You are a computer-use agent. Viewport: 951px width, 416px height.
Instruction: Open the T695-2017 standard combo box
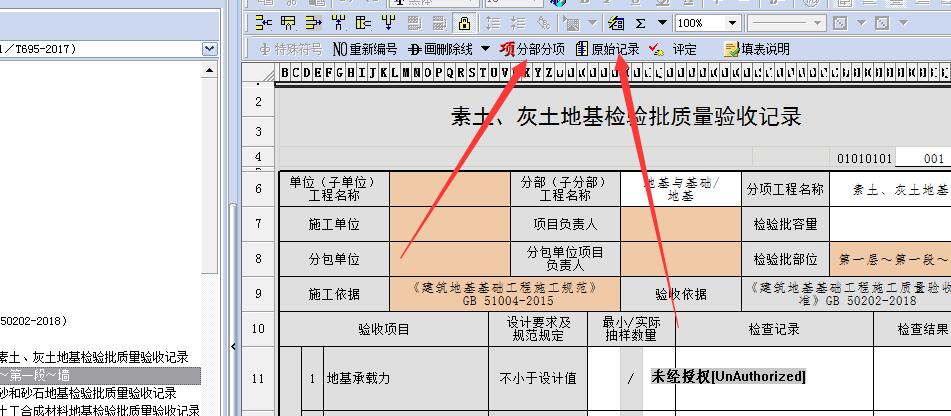[209, 48]
